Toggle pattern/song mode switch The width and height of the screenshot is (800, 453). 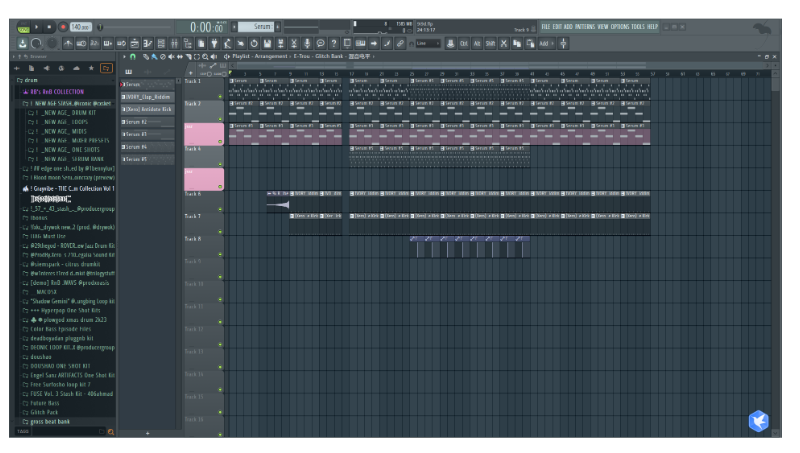coord(23,27)
